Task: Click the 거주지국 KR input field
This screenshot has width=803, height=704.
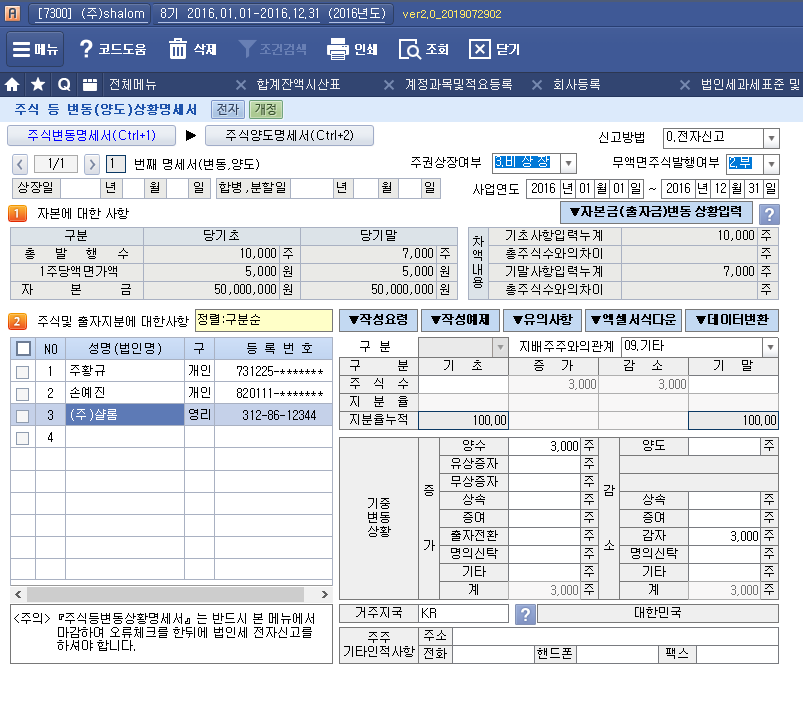Action: [x=463, y=613]
